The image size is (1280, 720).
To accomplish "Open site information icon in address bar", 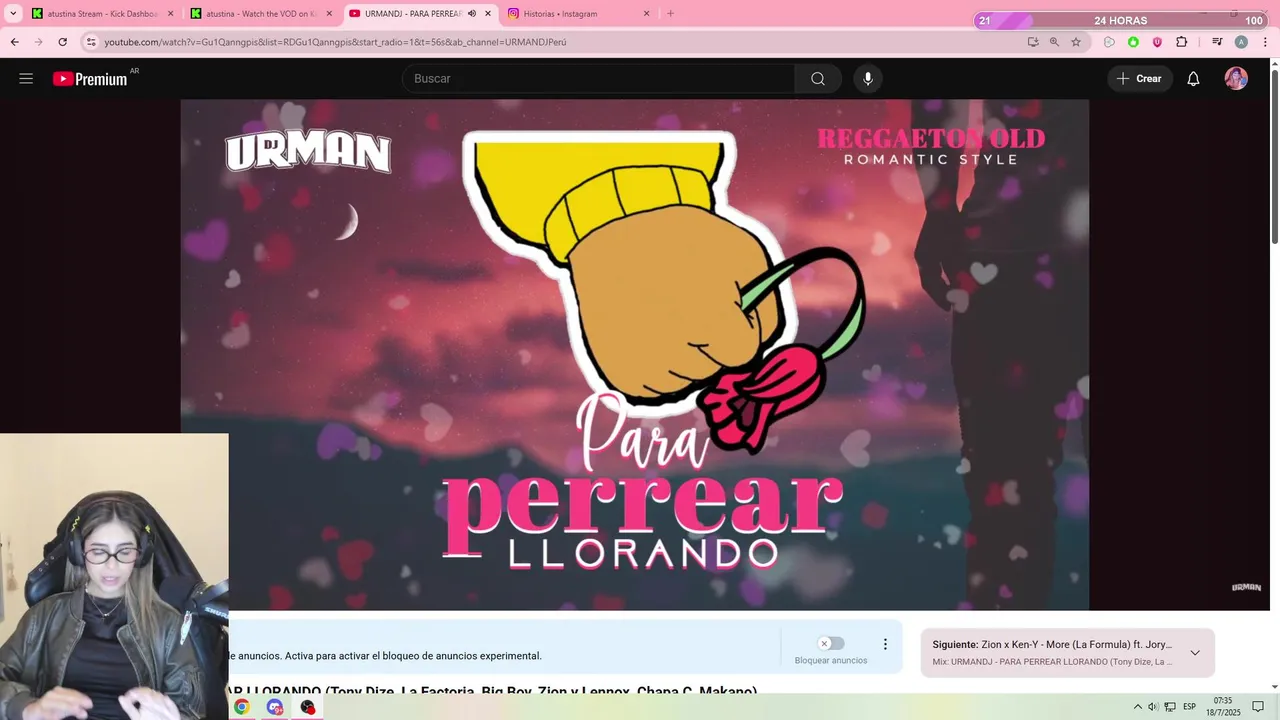I will pos(91,42).
